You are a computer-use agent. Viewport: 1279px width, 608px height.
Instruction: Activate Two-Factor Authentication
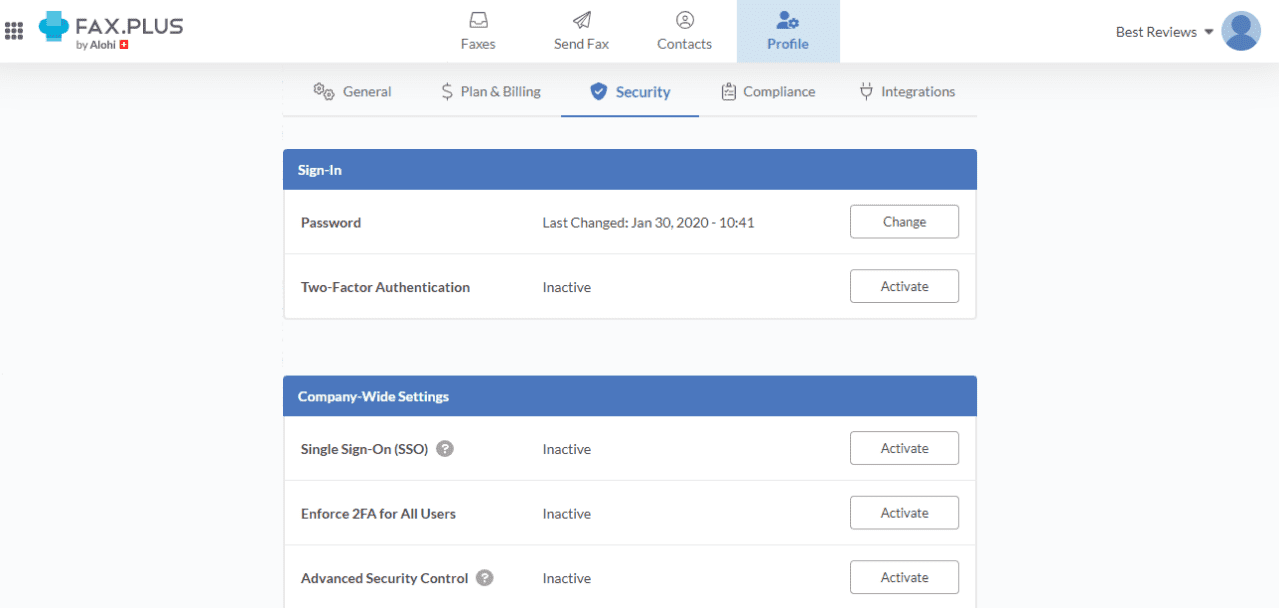tap(903, 286)
